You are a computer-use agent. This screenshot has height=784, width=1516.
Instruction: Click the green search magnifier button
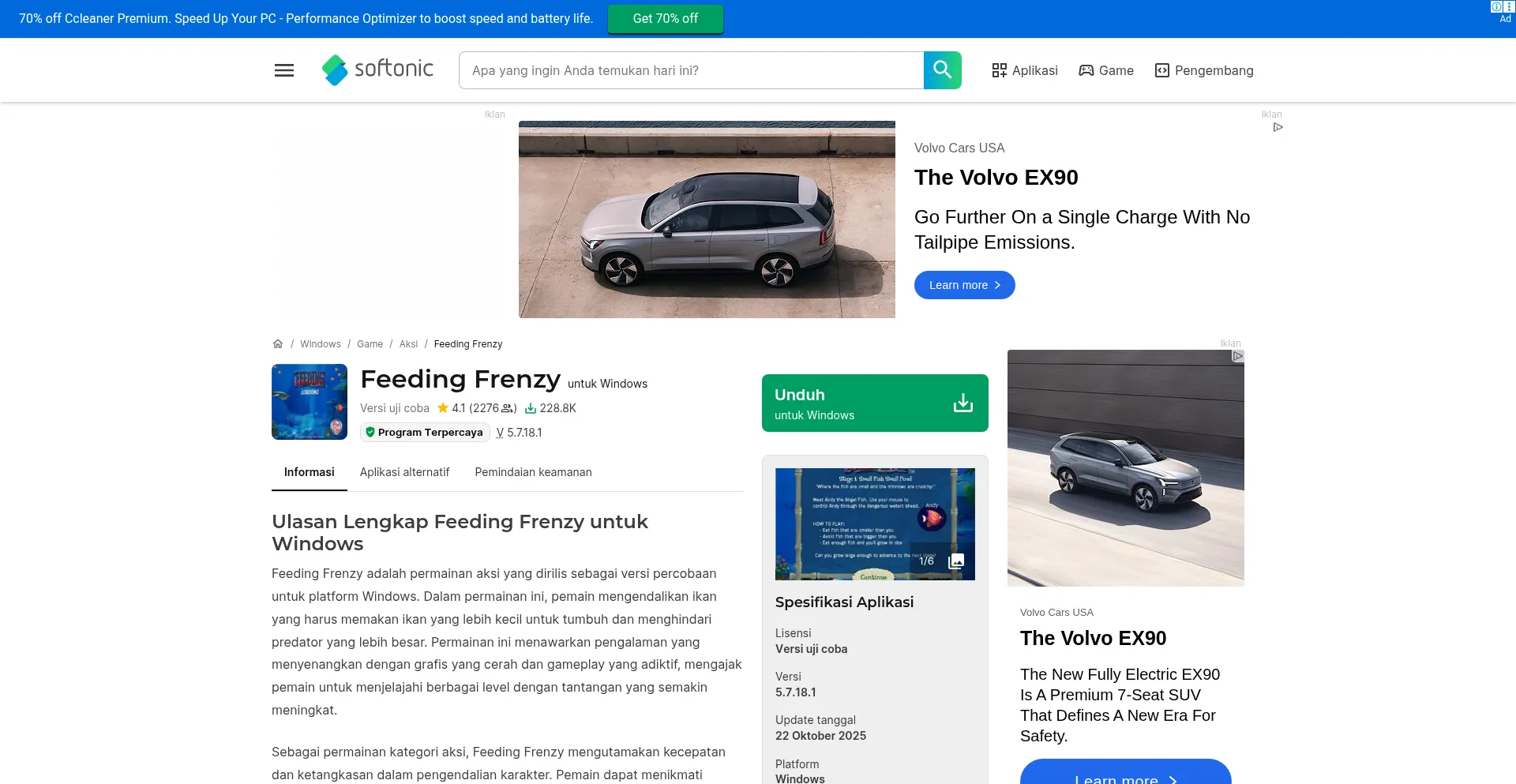pyautogui.click(x=943, y=70)
